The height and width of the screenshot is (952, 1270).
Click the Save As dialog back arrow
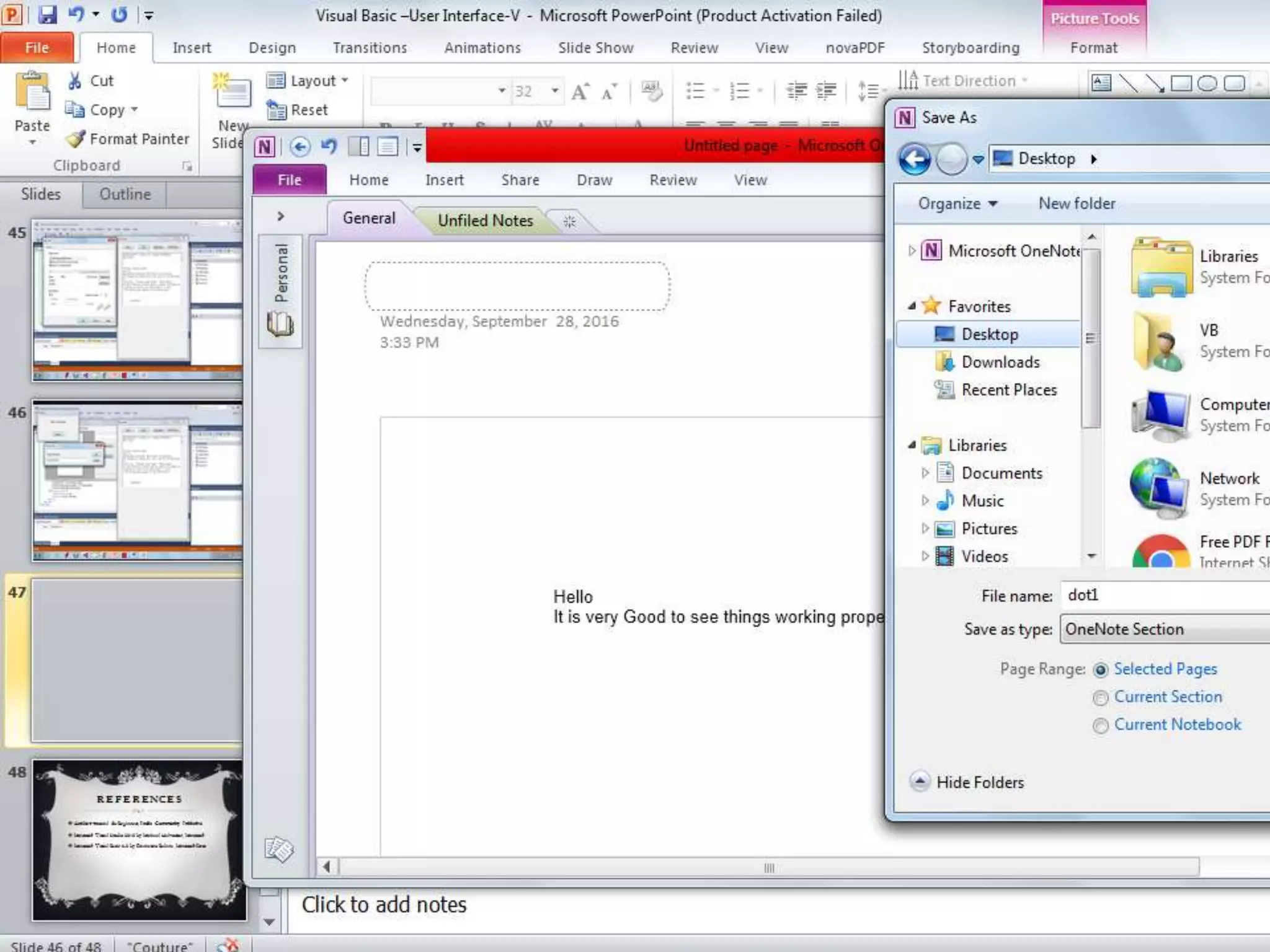915,159
